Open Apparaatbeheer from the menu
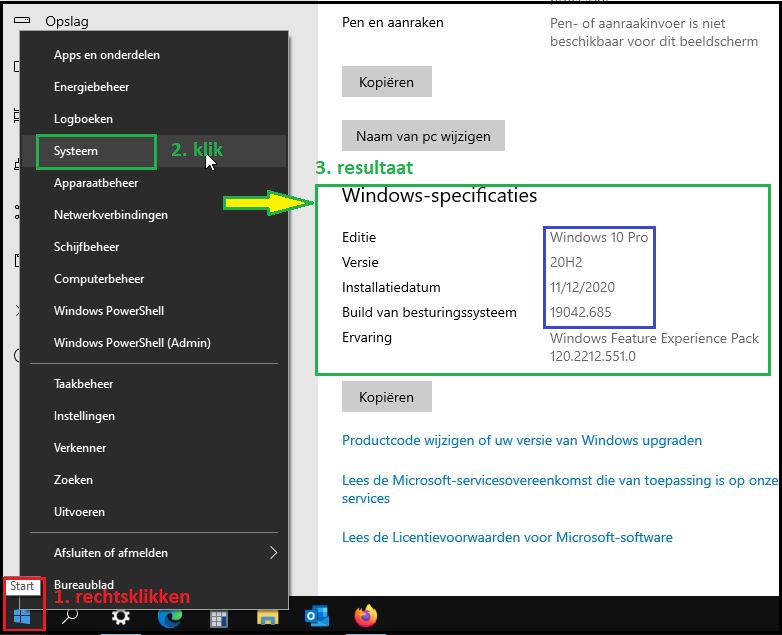 pyautogui.click(x=154, y=183)
